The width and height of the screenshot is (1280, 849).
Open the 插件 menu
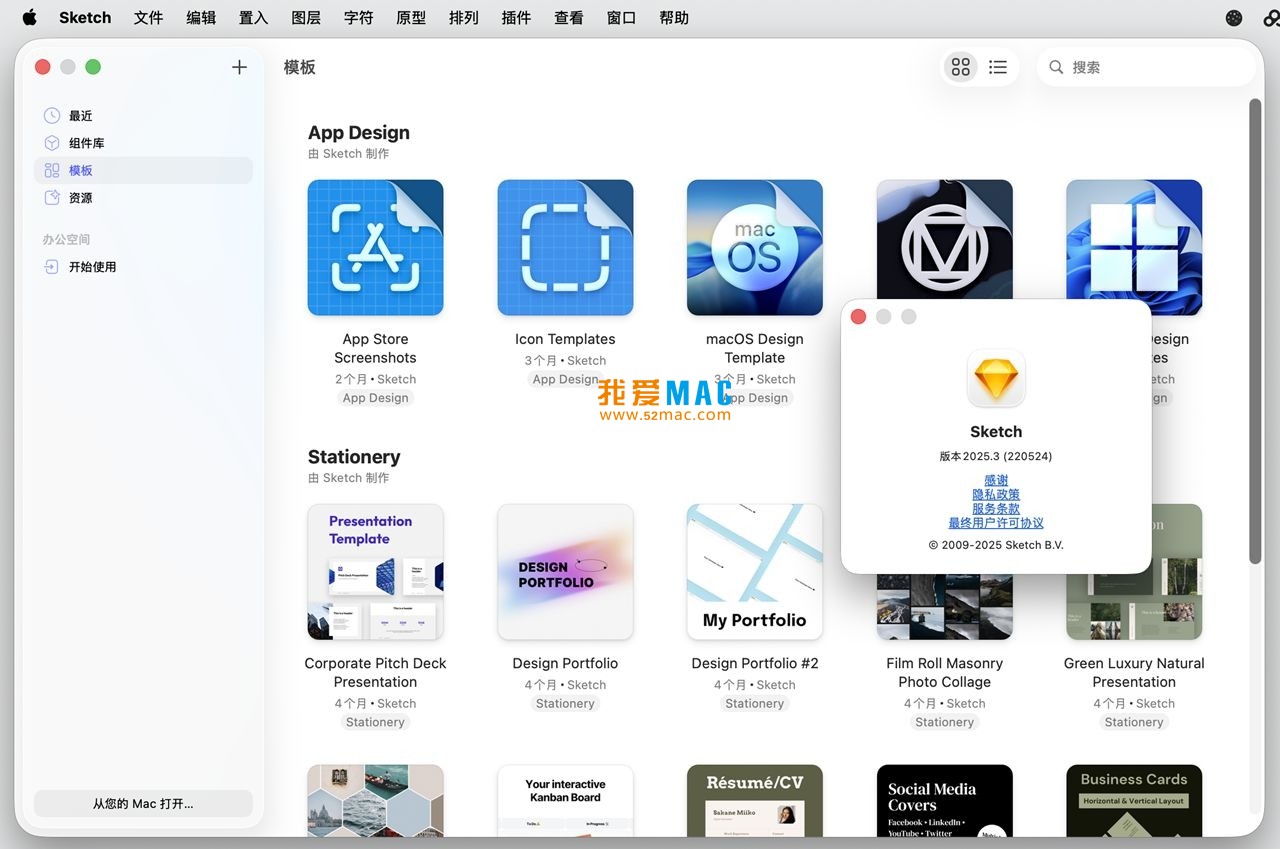click(x=516, y=17)
